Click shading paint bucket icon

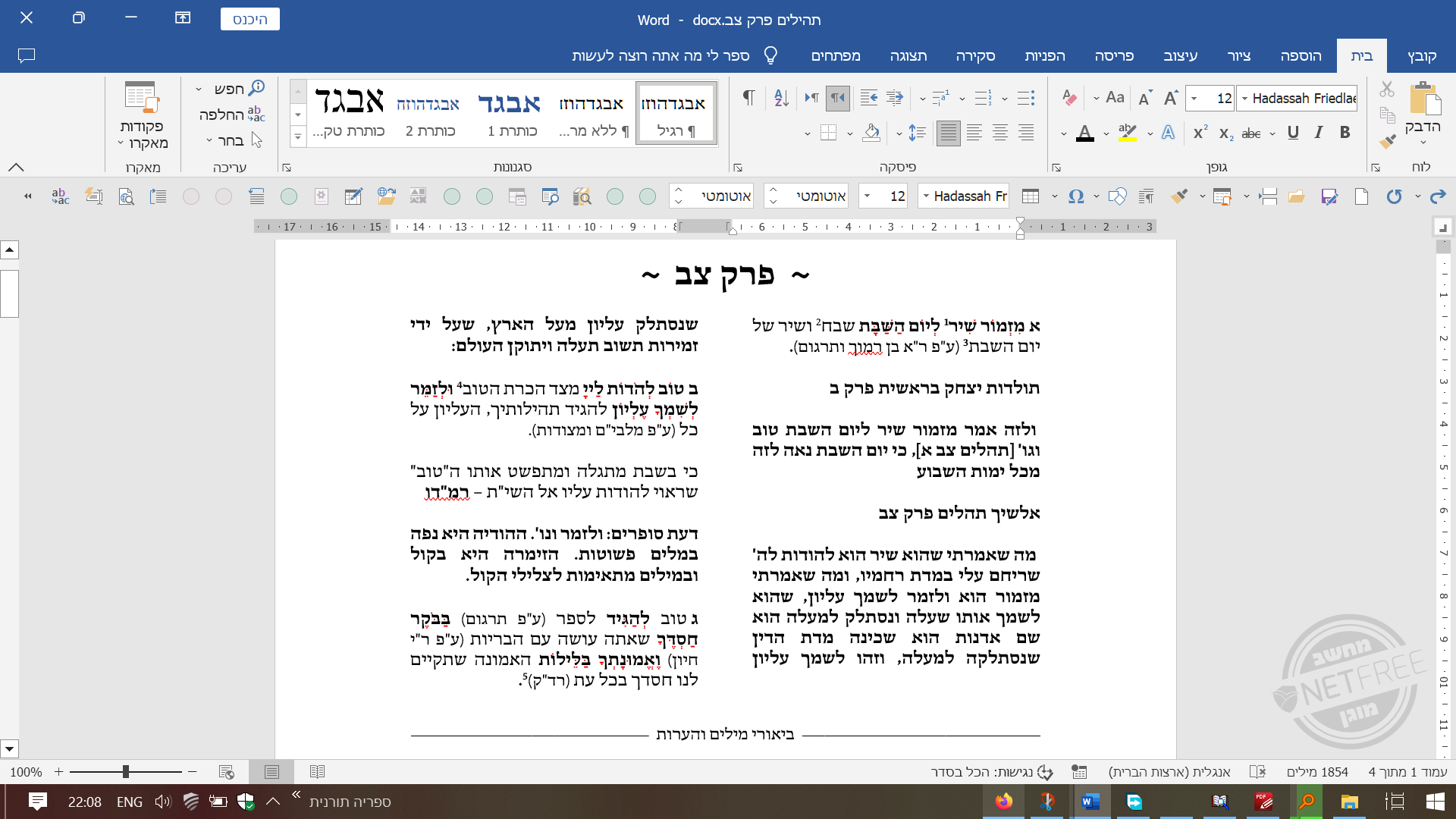tap(871, 133)
